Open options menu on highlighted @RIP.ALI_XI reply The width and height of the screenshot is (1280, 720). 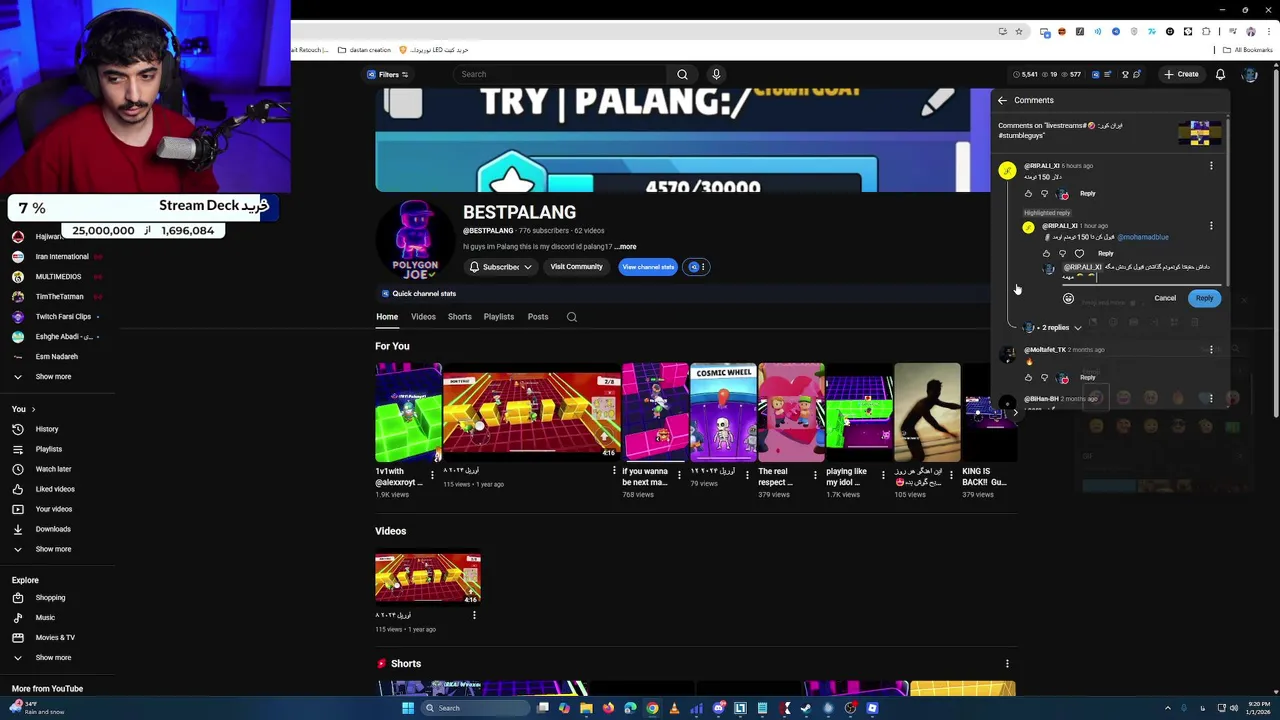[1211, 226]
